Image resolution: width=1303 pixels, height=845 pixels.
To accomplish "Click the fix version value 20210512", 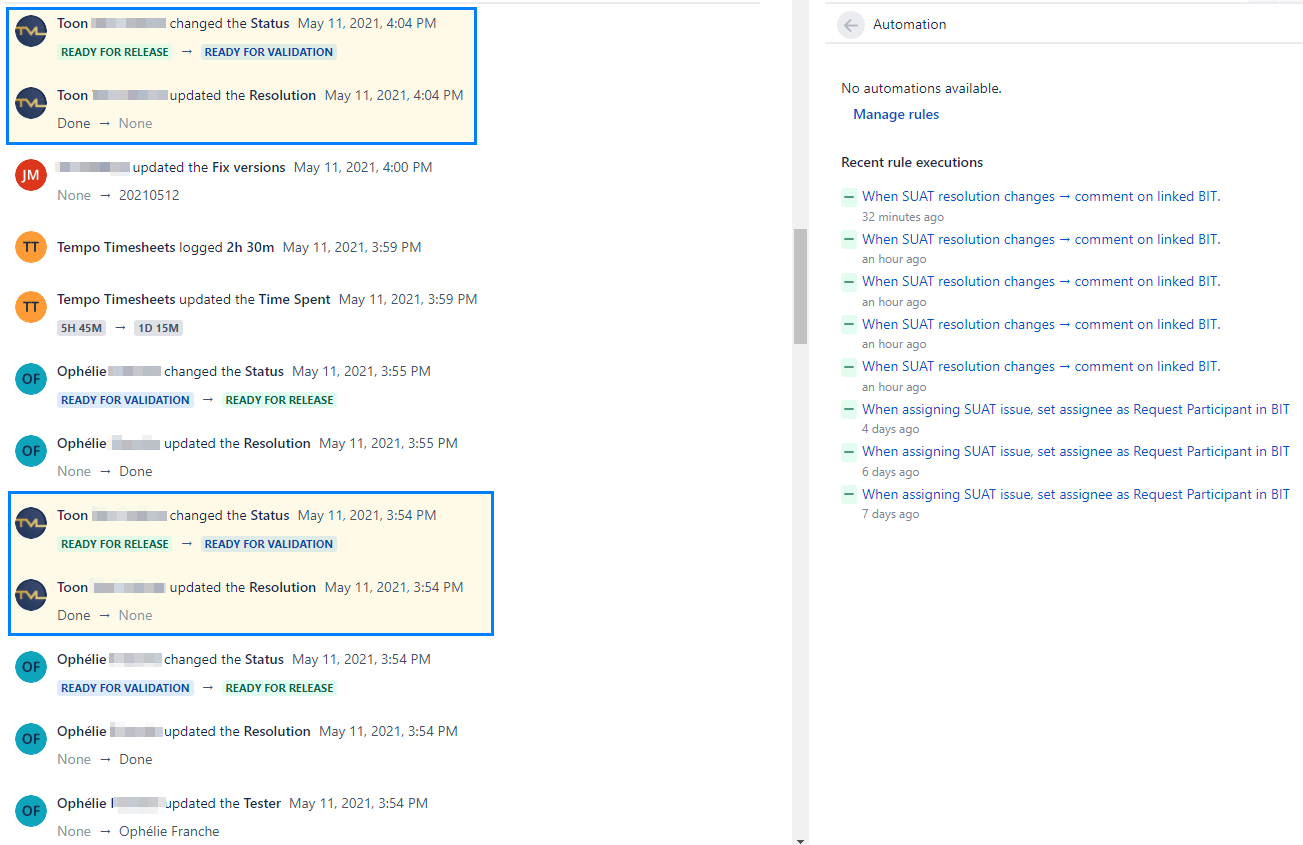I will (149, 195).
